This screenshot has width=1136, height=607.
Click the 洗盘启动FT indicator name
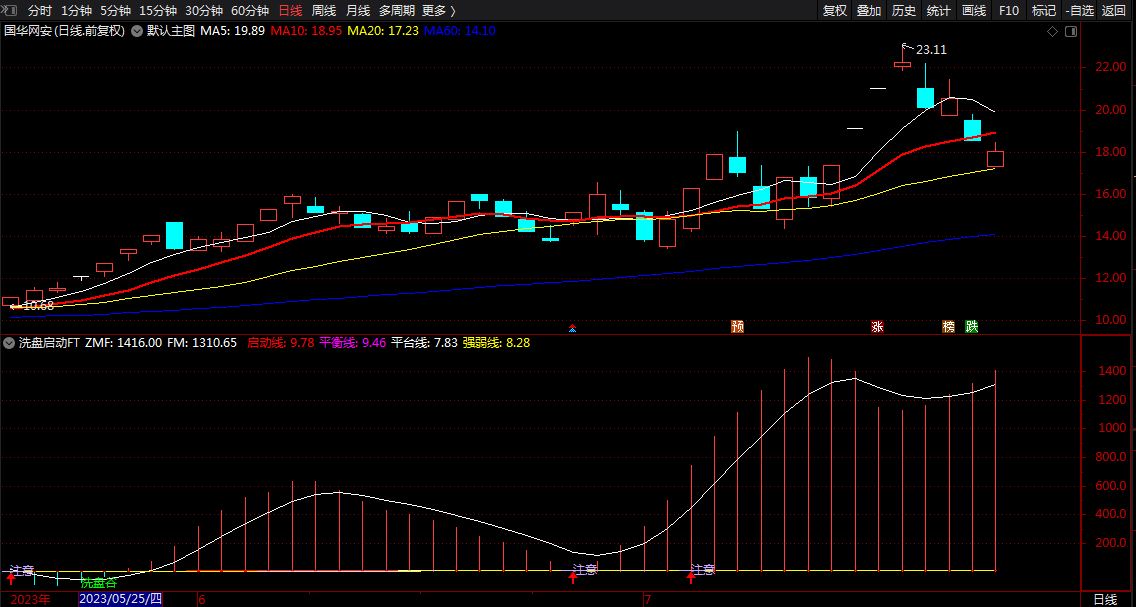click(x=49, y=343)
